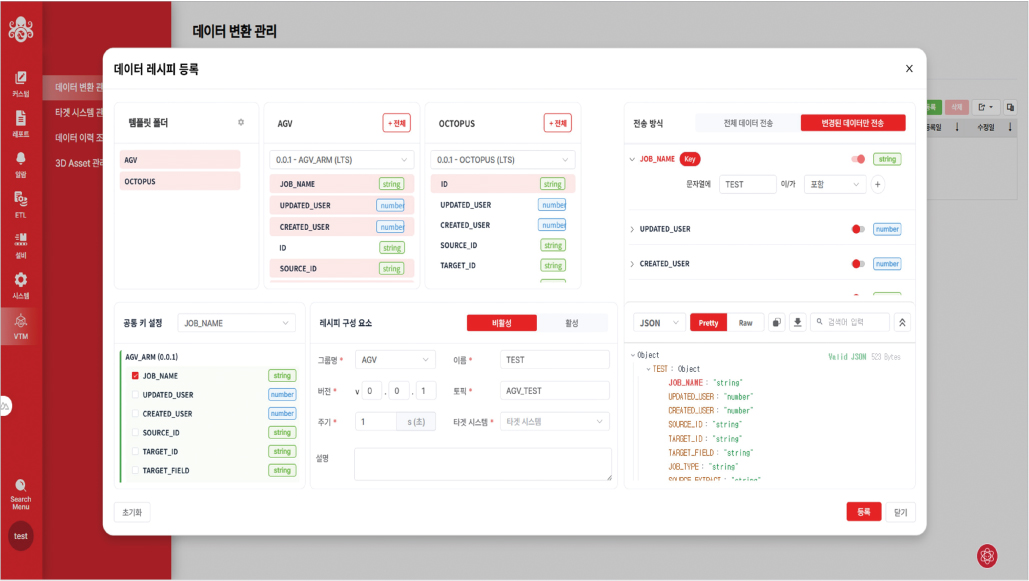This screenshot has height=581, width=1029.
Task: Switch JSON view to Pretty
Action: pyautogui.click(x=708, y=322)
